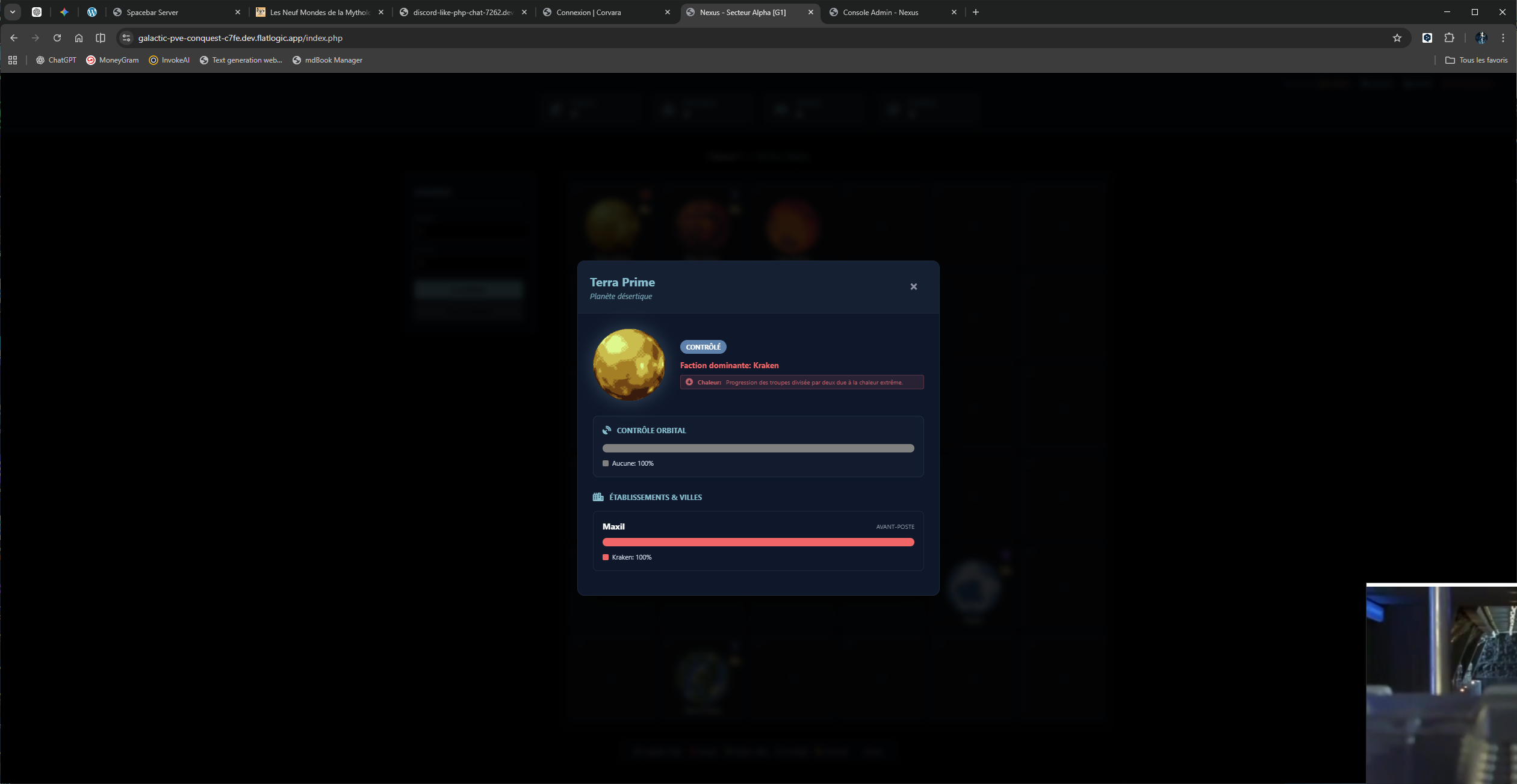Switch to the Spacebar Server tab
Screen dimensions: 1517x784
click(152, 12)
